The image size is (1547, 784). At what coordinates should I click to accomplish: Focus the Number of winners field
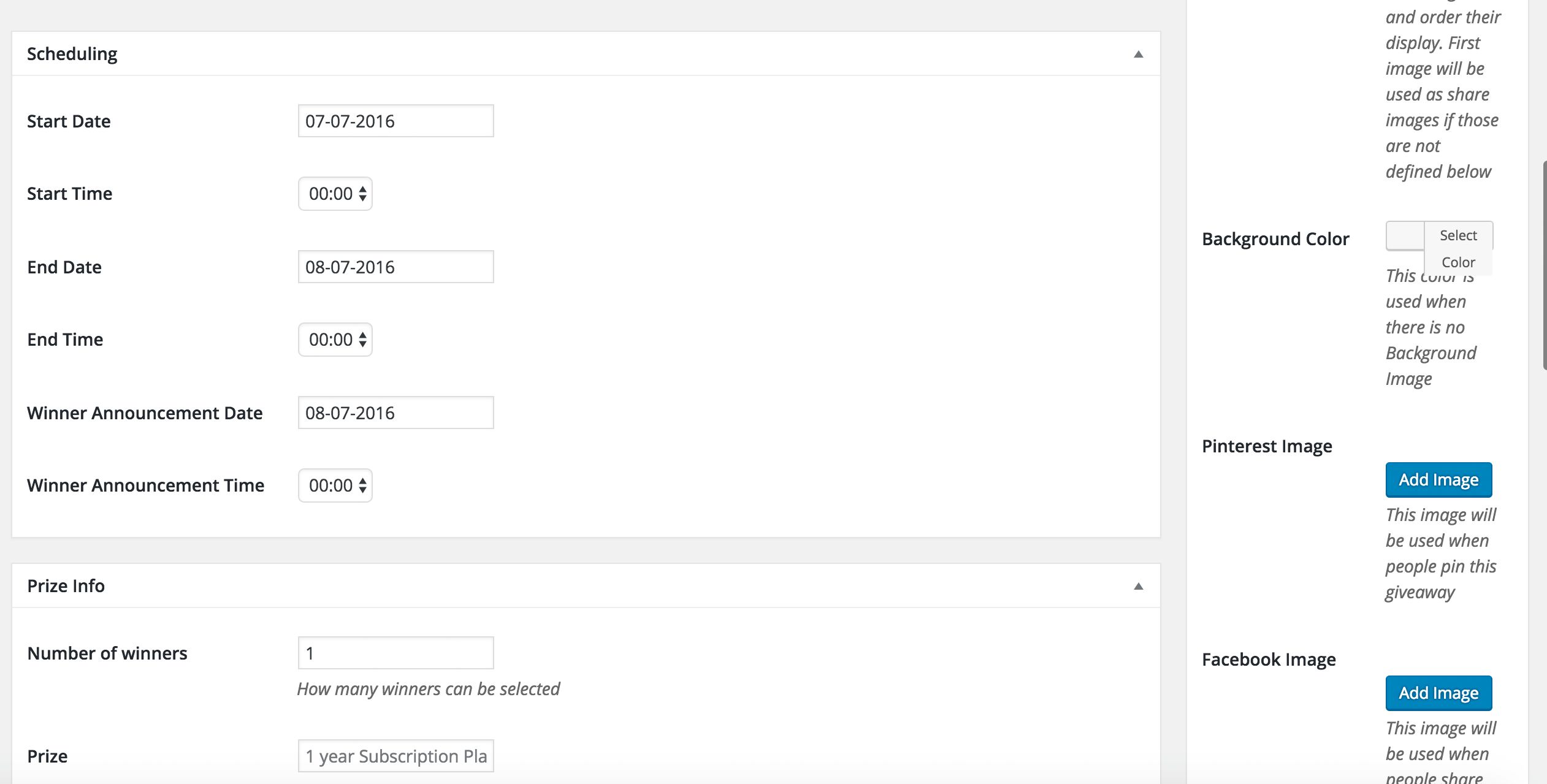(395, 653)
